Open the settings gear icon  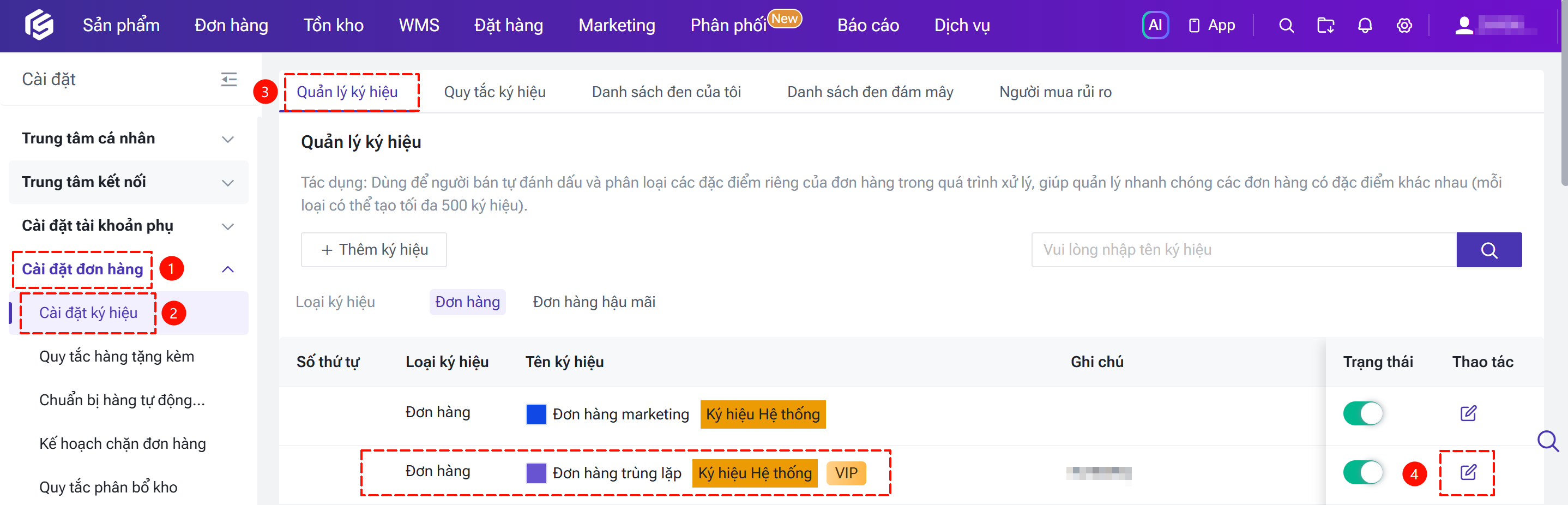[x=1404, y=26]
